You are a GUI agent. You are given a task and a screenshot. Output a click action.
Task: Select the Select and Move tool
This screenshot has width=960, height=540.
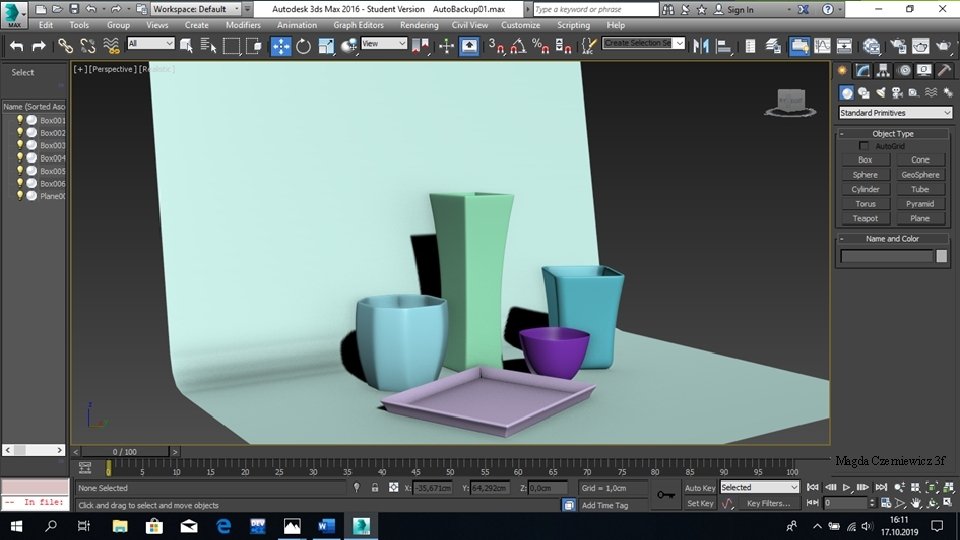(x=281, y=46)
